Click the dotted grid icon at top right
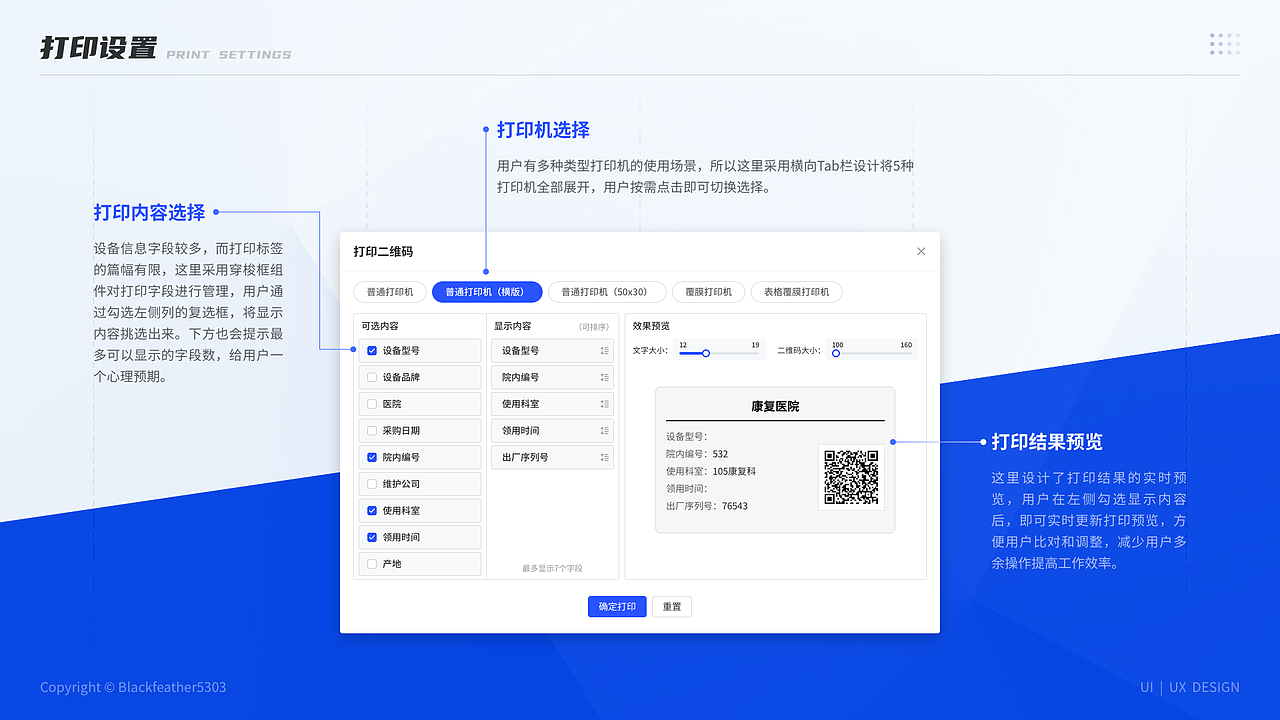The height and width of the screenshot is (720, 1280). (x=1224, y=44)
